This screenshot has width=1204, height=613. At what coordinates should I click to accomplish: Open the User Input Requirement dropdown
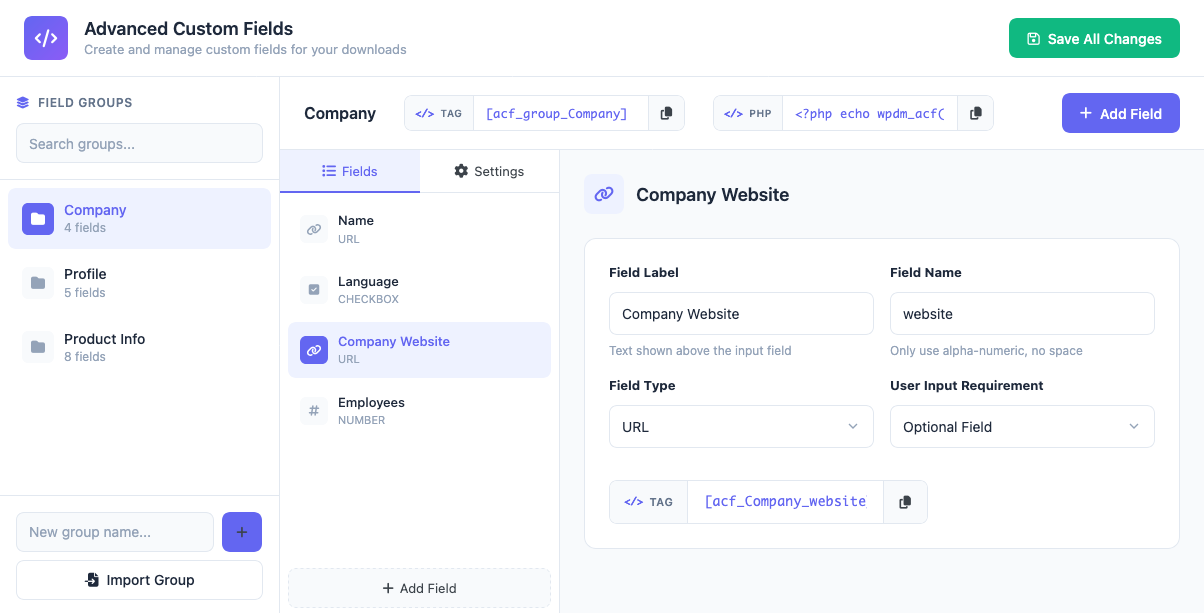pos(1022,426)
